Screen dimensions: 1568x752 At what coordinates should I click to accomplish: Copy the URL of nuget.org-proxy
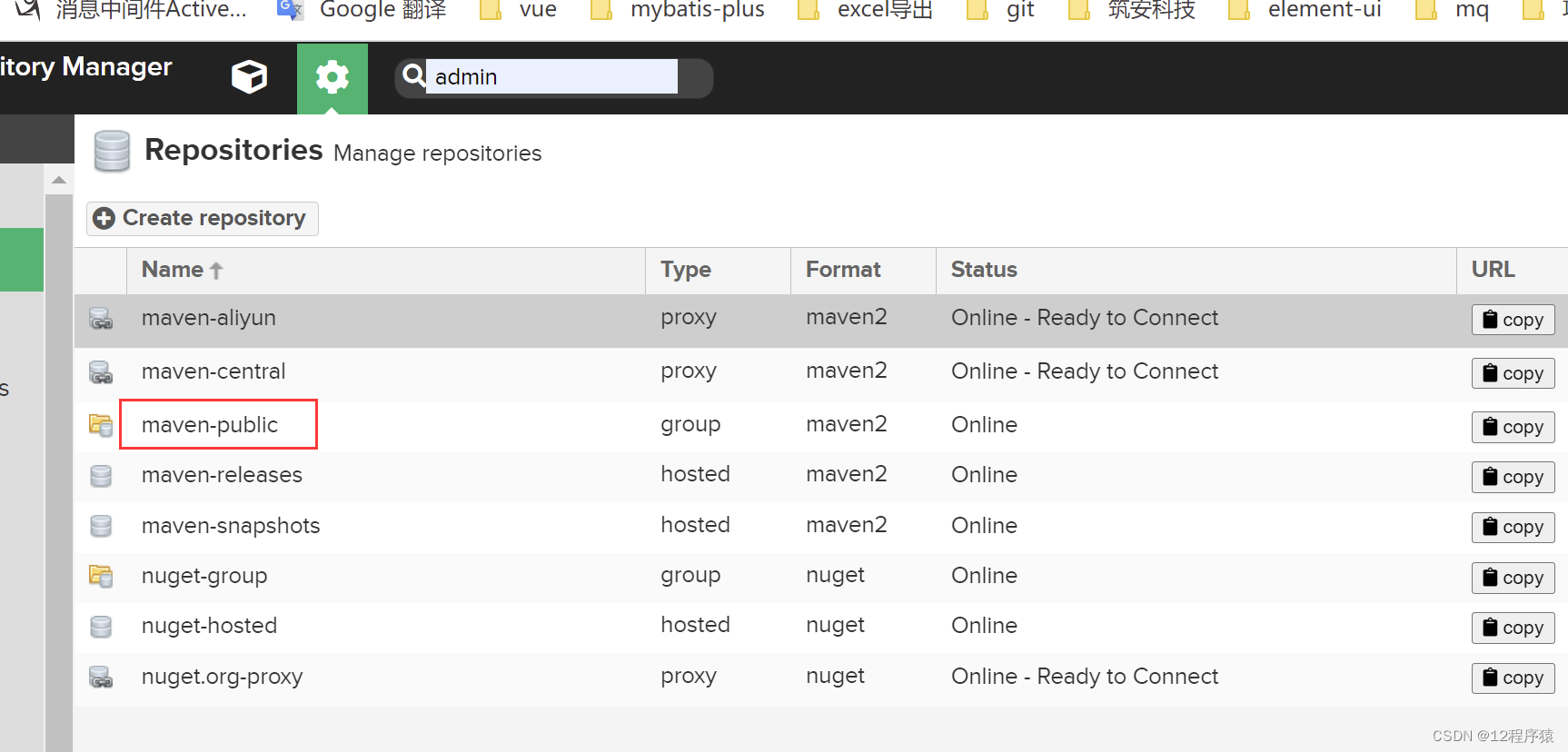click(1513, 678)
